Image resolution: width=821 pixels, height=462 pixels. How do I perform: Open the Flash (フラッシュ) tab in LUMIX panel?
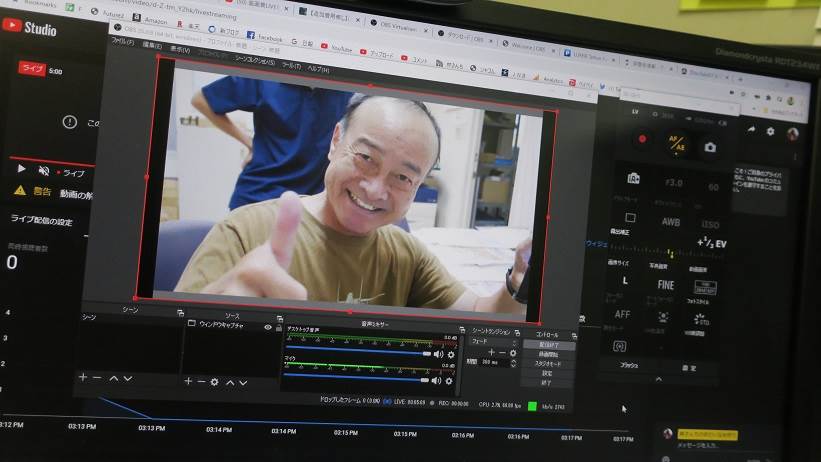[629, 366]
